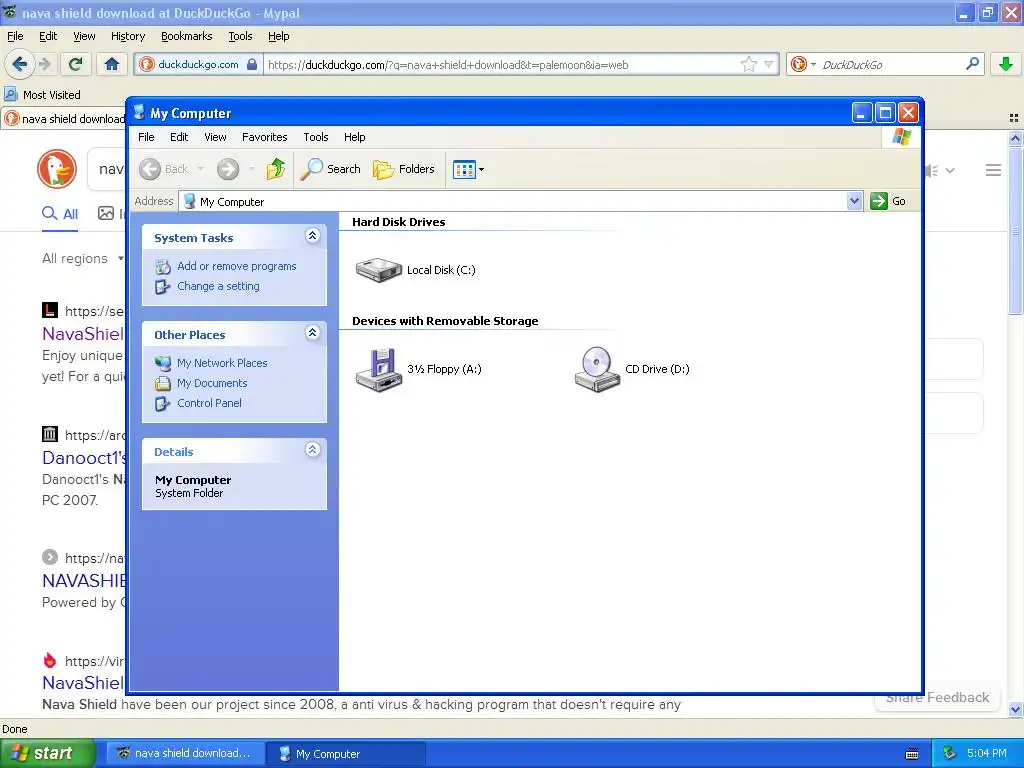Click My Computer taskbar button

coord(346,754)
